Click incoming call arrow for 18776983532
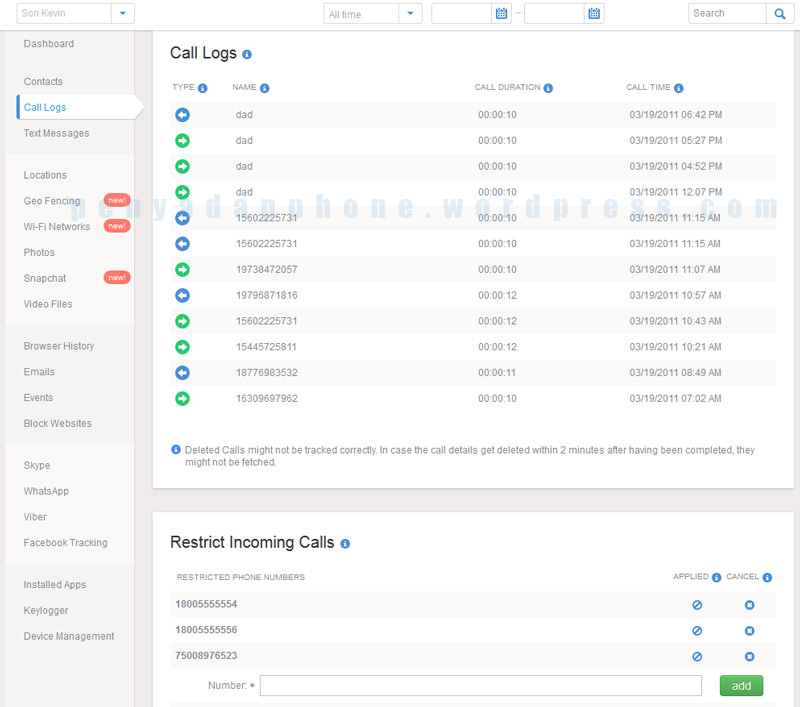The image size is (800, 707). [x=182, y=373]
